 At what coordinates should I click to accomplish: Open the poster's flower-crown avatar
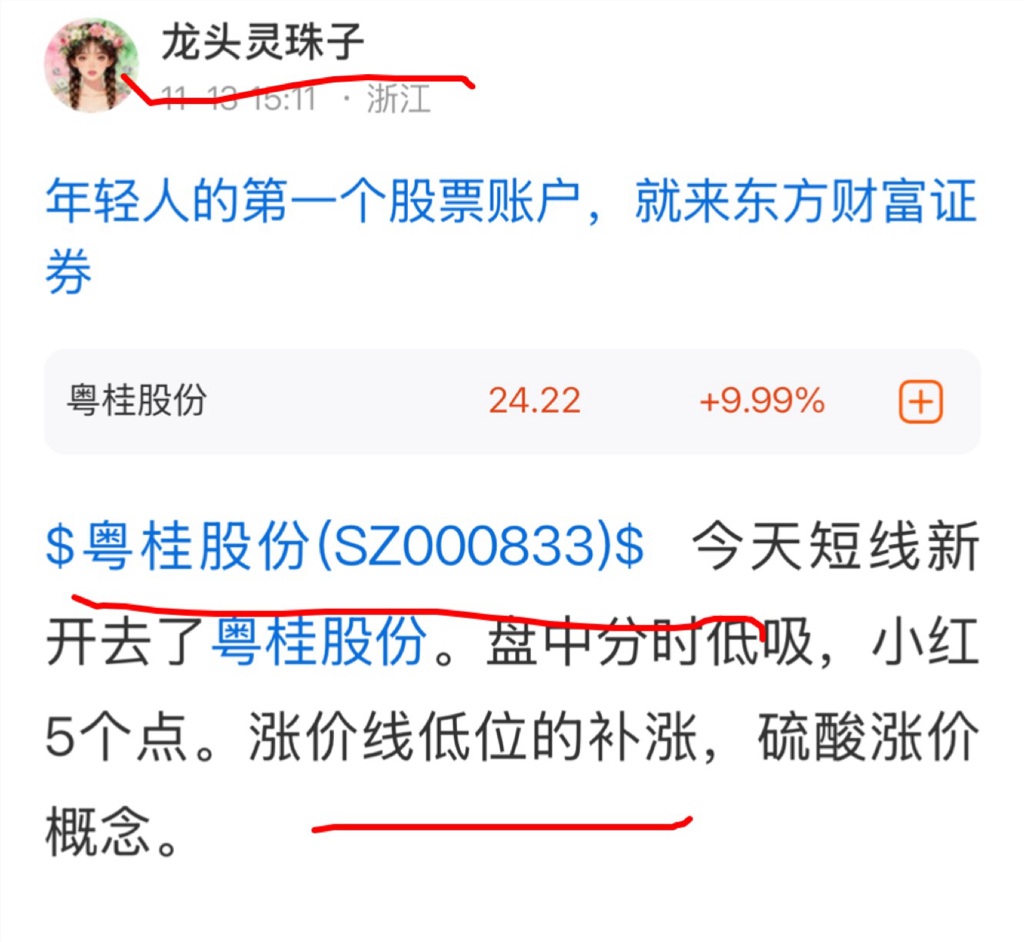point(91,65)
